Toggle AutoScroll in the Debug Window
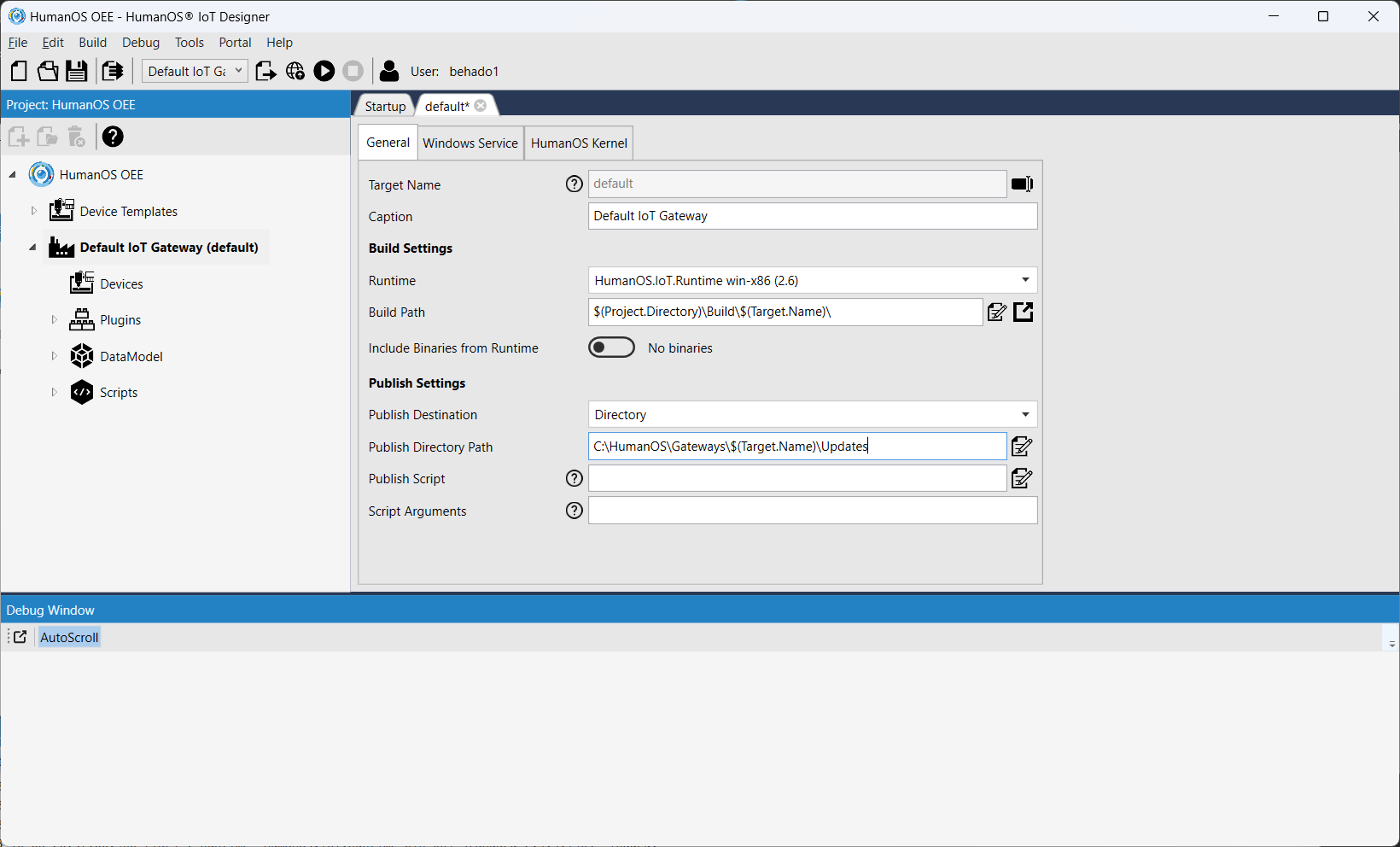The height and width of the screenshot is (847, 1400). pos(69,637)
